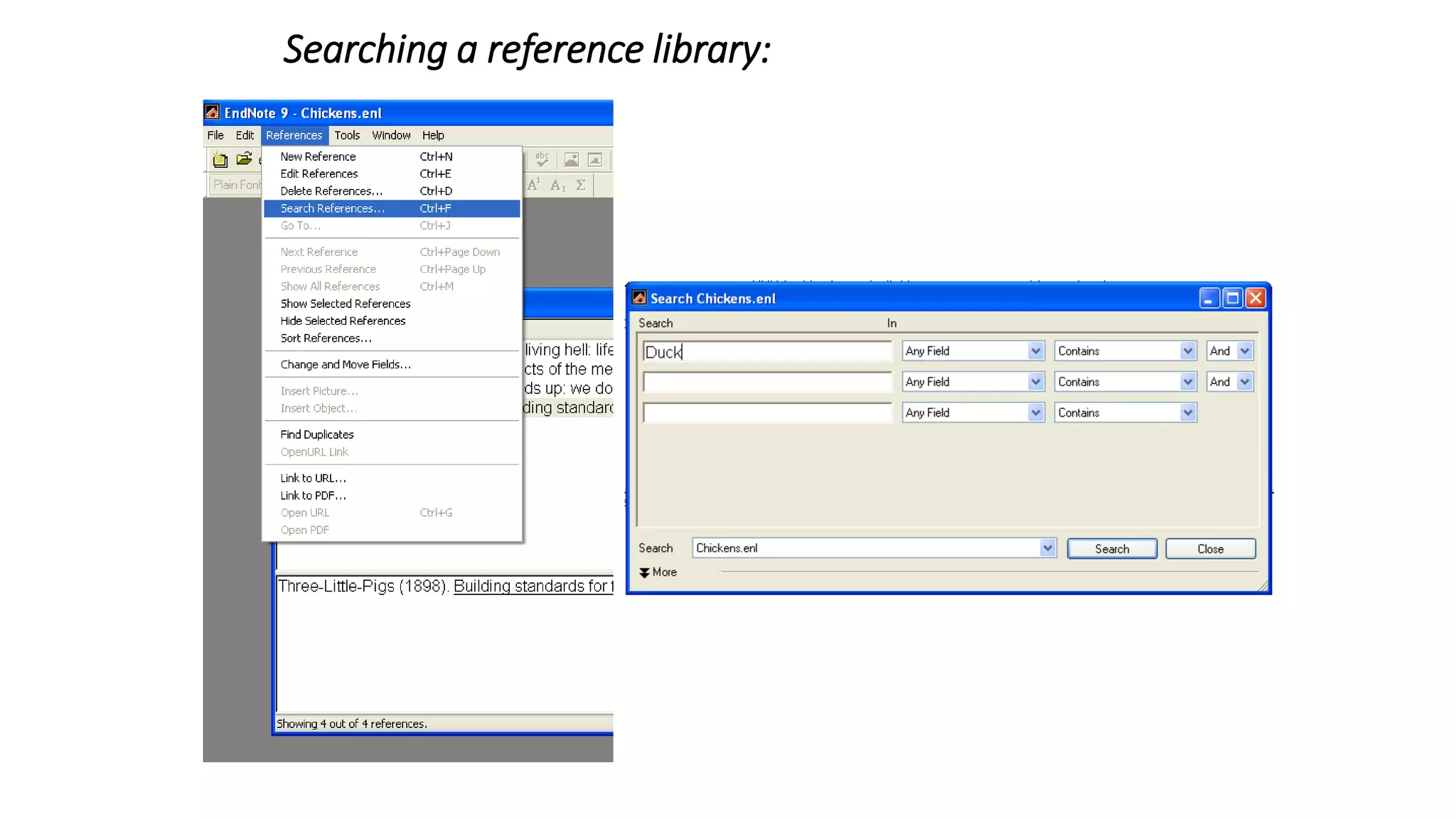Open third row Contains dropdown
Screen dimensions: 1456x819
(1188, 412)
